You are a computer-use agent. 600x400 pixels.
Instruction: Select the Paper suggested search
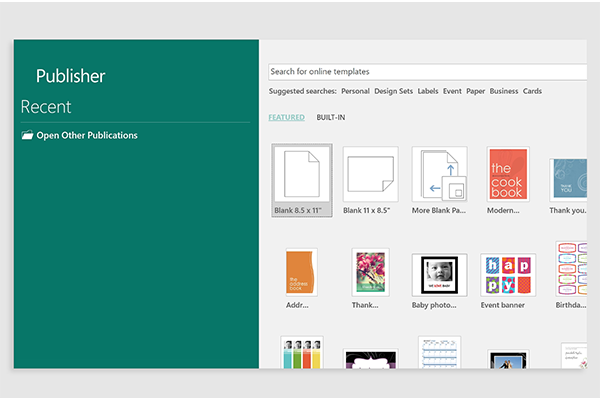[475, 91]
